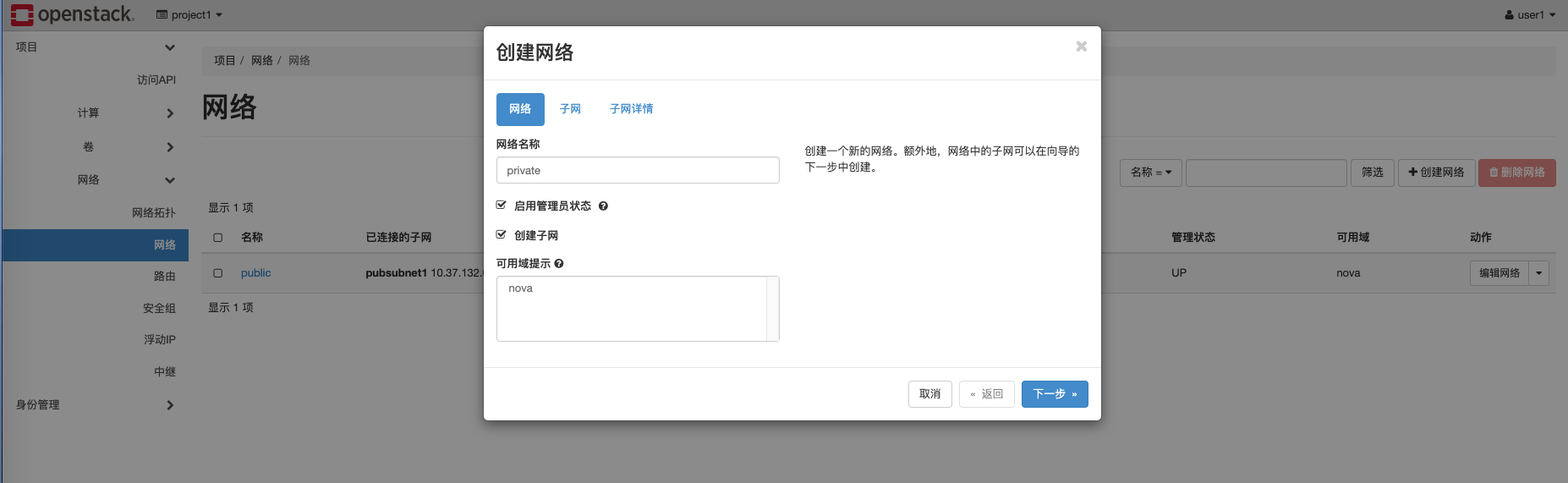Open 浮动IP in the sidebar
The width and height of the screenshot is (1568, 483).
(x=159, y=340)
